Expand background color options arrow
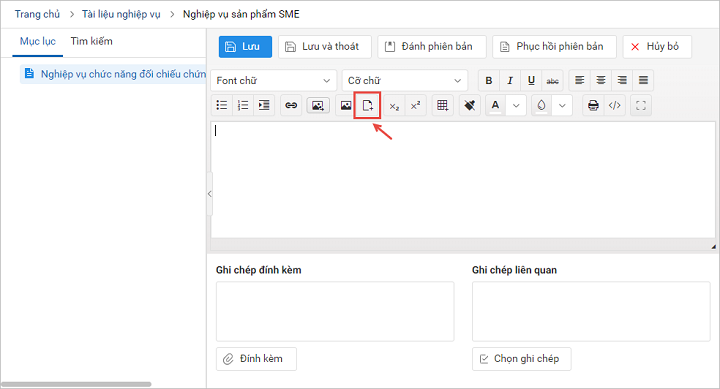Image resolution: width=720 pixels, height=389 pixels. click(562, 105)
